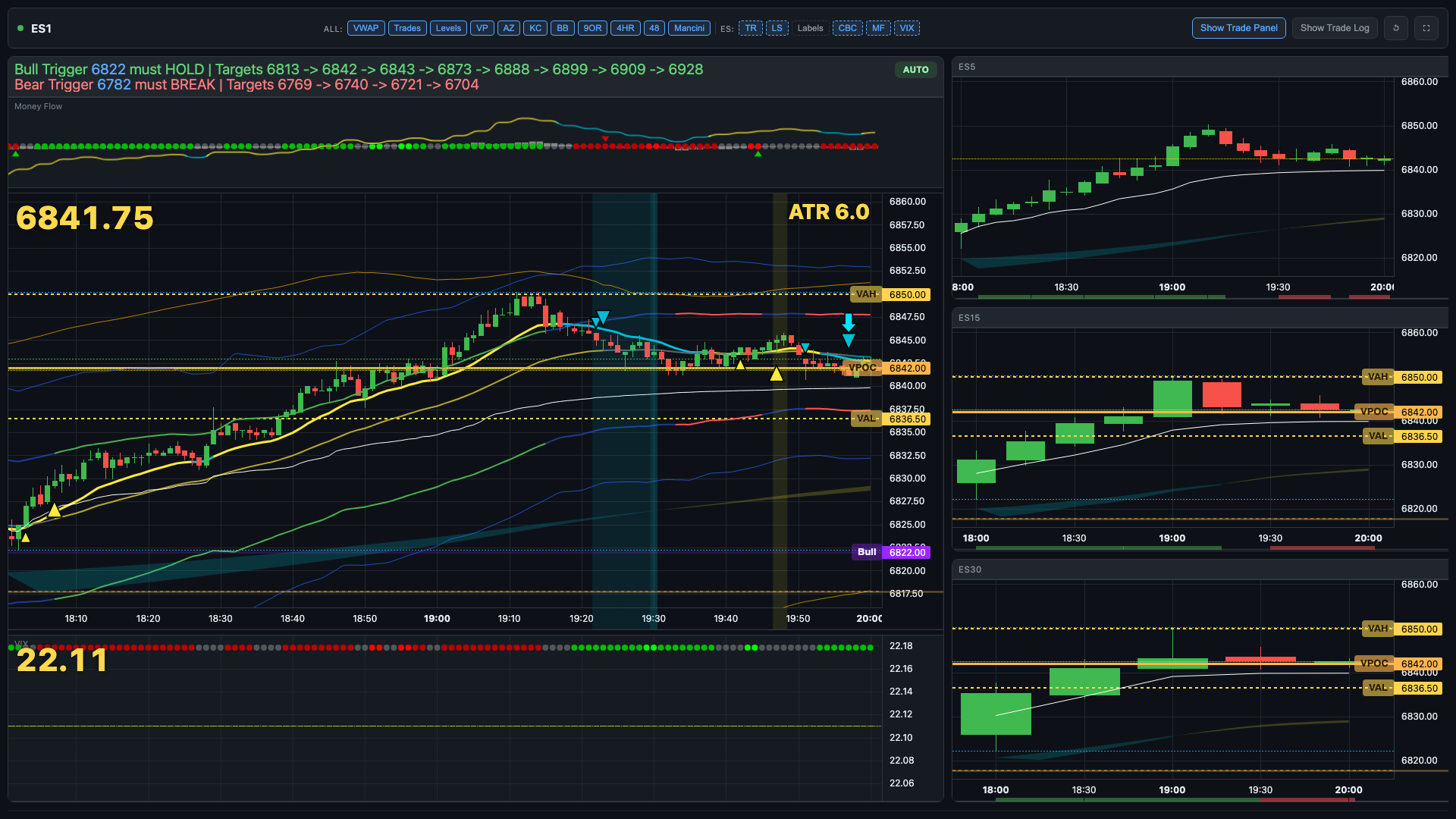Toggle the MF money flow overlay
The width and height of the screenshot is (1456, 819).
click(878, 27)
